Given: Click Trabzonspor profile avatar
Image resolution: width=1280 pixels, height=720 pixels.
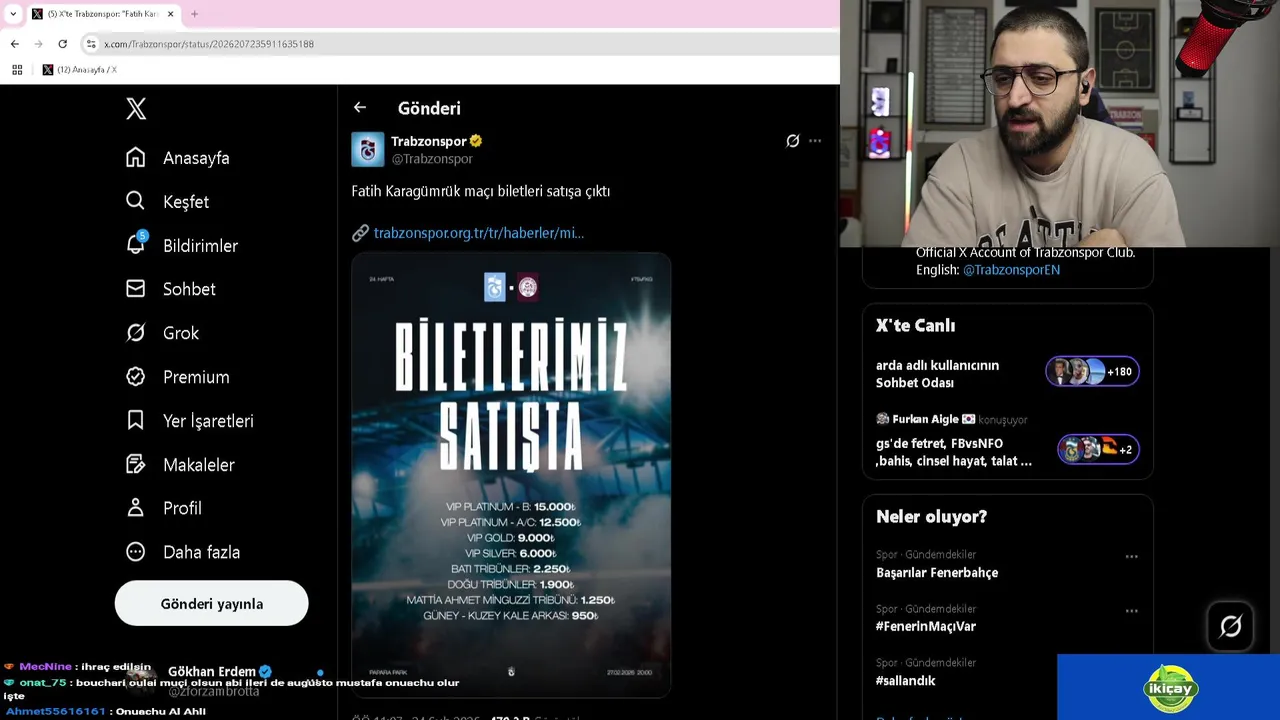Looking at the screenshot, I should 368,149.
